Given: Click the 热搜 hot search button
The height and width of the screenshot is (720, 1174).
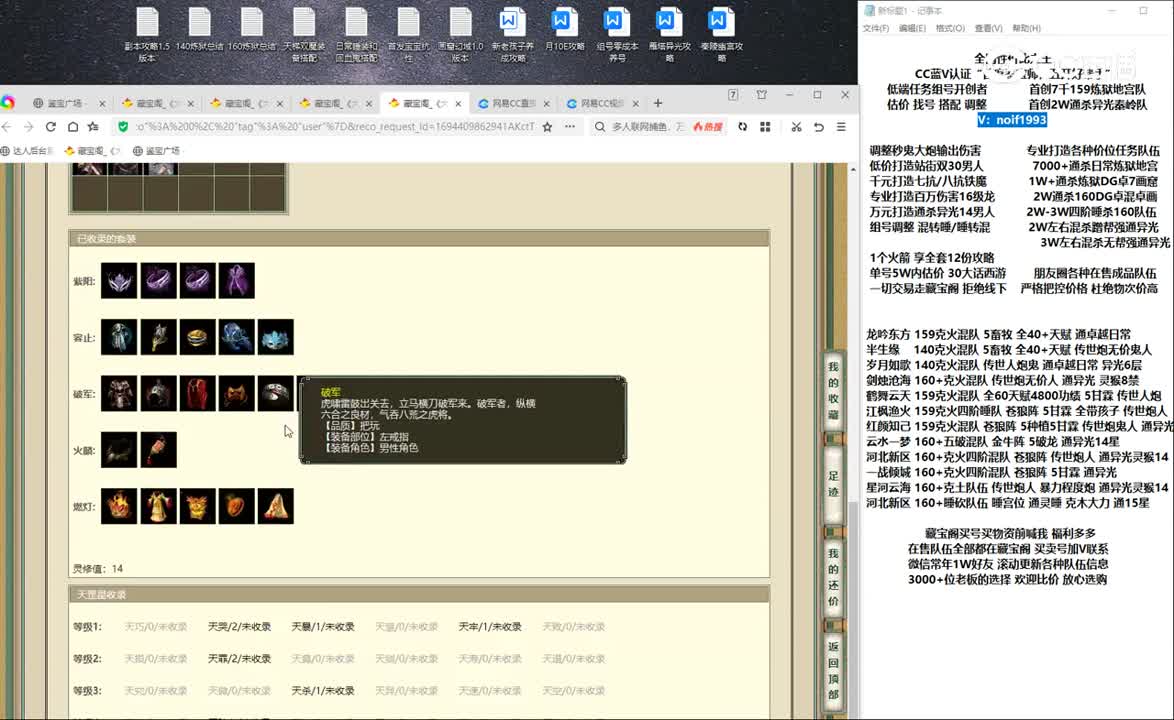Looking at the screenshot, I should point(708,127).
